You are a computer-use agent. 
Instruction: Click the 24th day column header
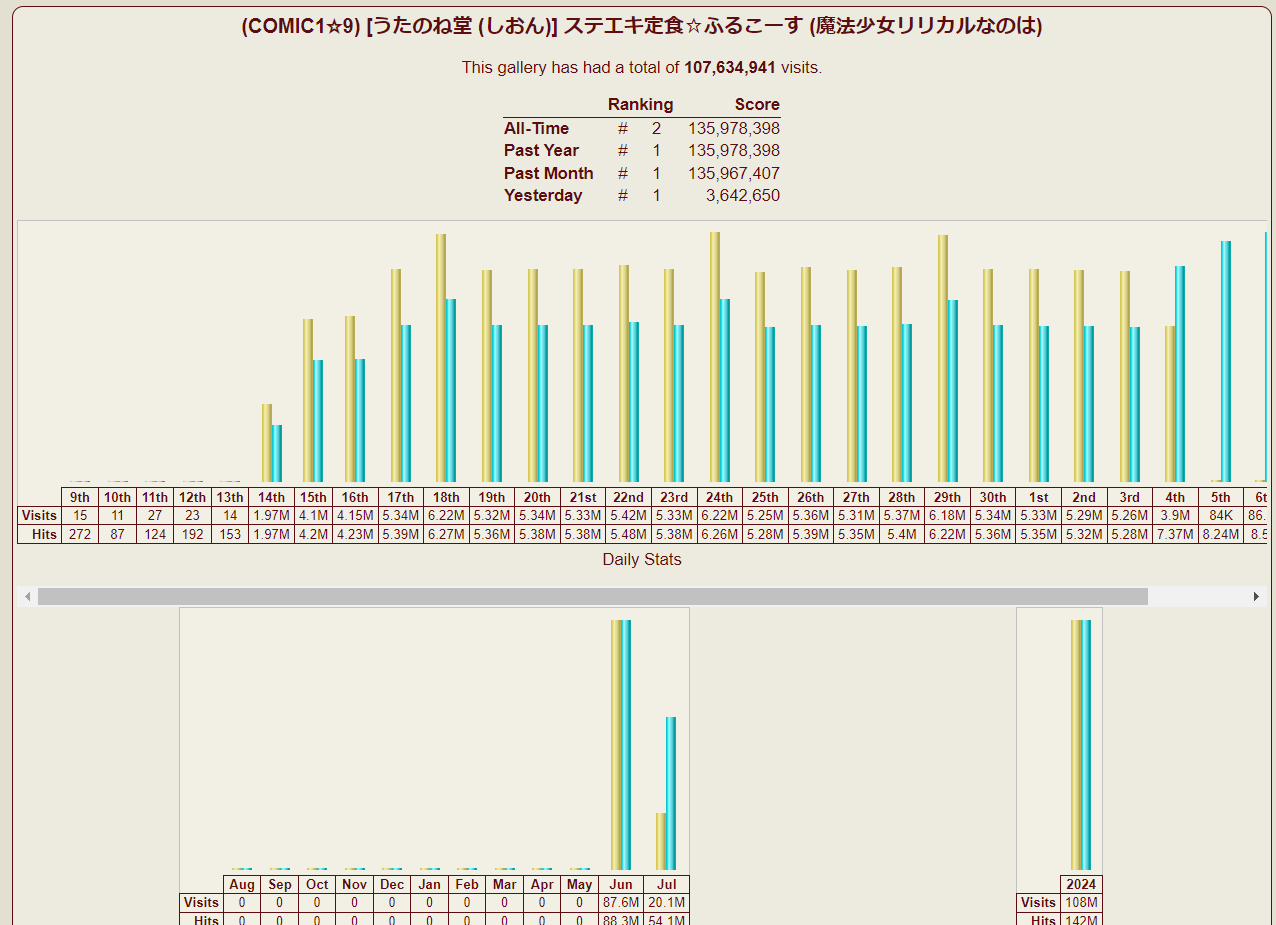click(x=719, y=497)
